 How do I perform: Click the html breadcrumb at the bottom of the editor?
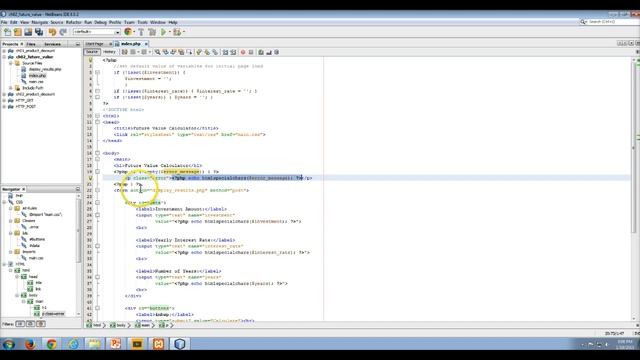[x=97, y=325]
